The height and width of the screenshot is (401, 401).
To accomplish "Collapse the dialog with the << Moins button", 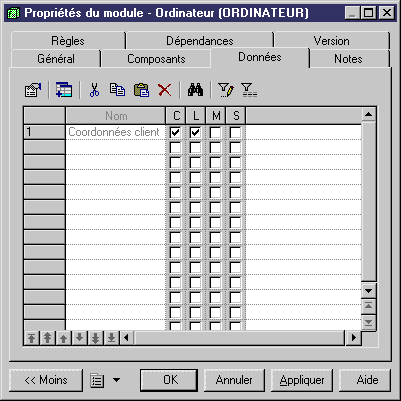I will pyautogui.click(x=46, y=380).
